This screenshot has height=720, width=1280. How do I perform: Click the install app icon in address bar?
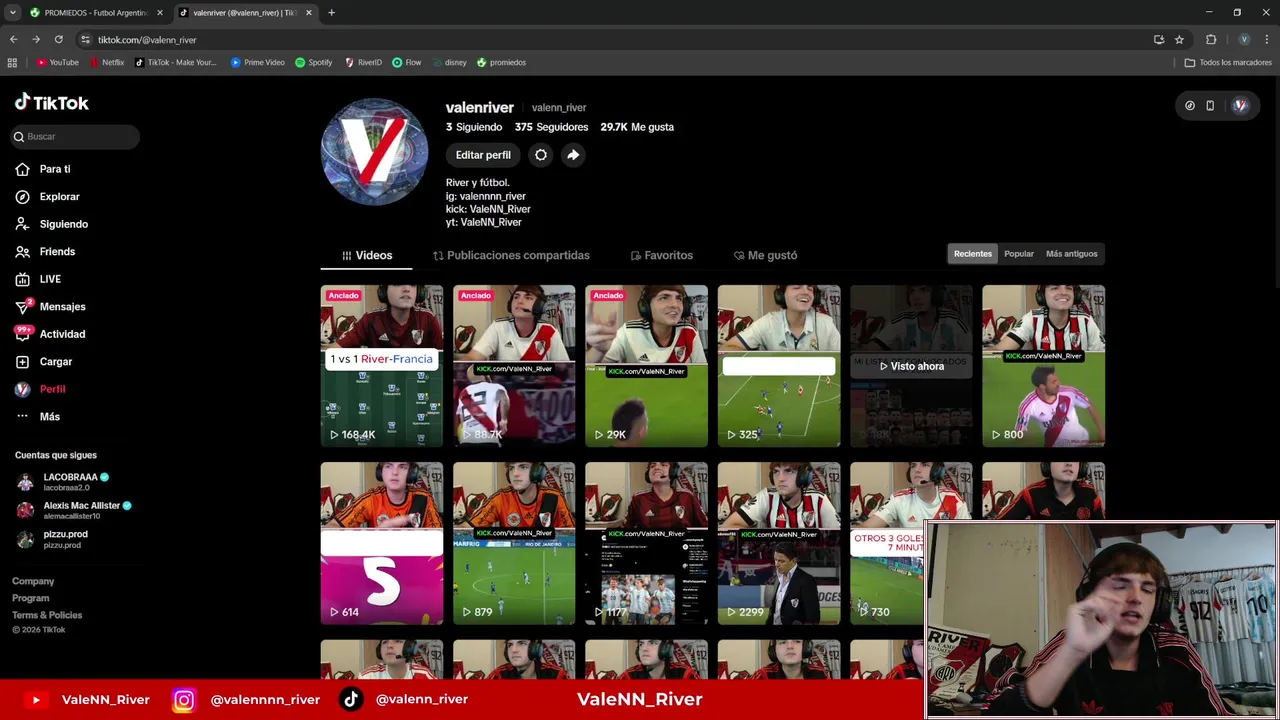pyautogui.click(x=1159, y=40)
